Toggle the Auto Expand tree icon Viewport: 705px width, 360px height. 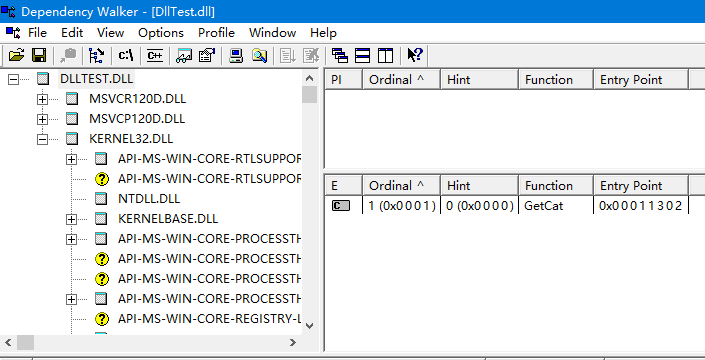[97, 56]
